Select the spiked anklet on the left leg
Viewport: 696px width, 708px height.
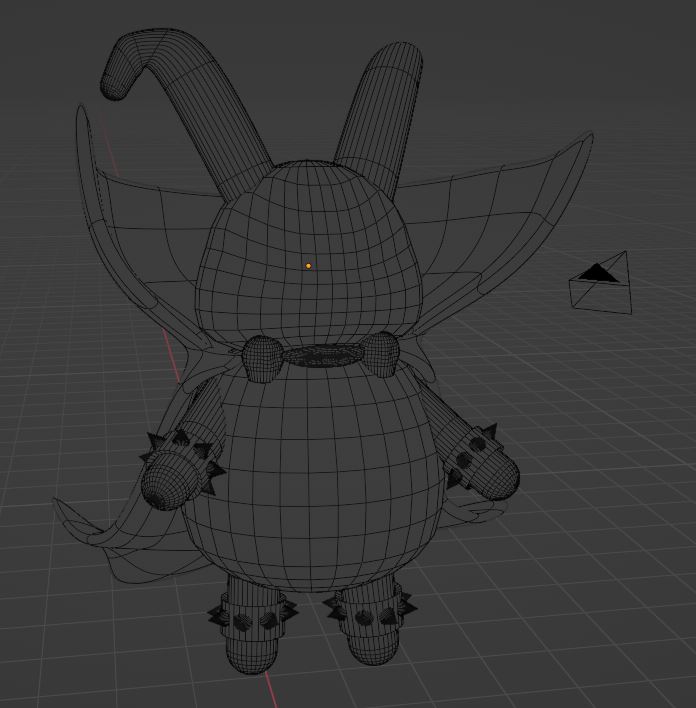pyautogui.click(x=250, y=614)
